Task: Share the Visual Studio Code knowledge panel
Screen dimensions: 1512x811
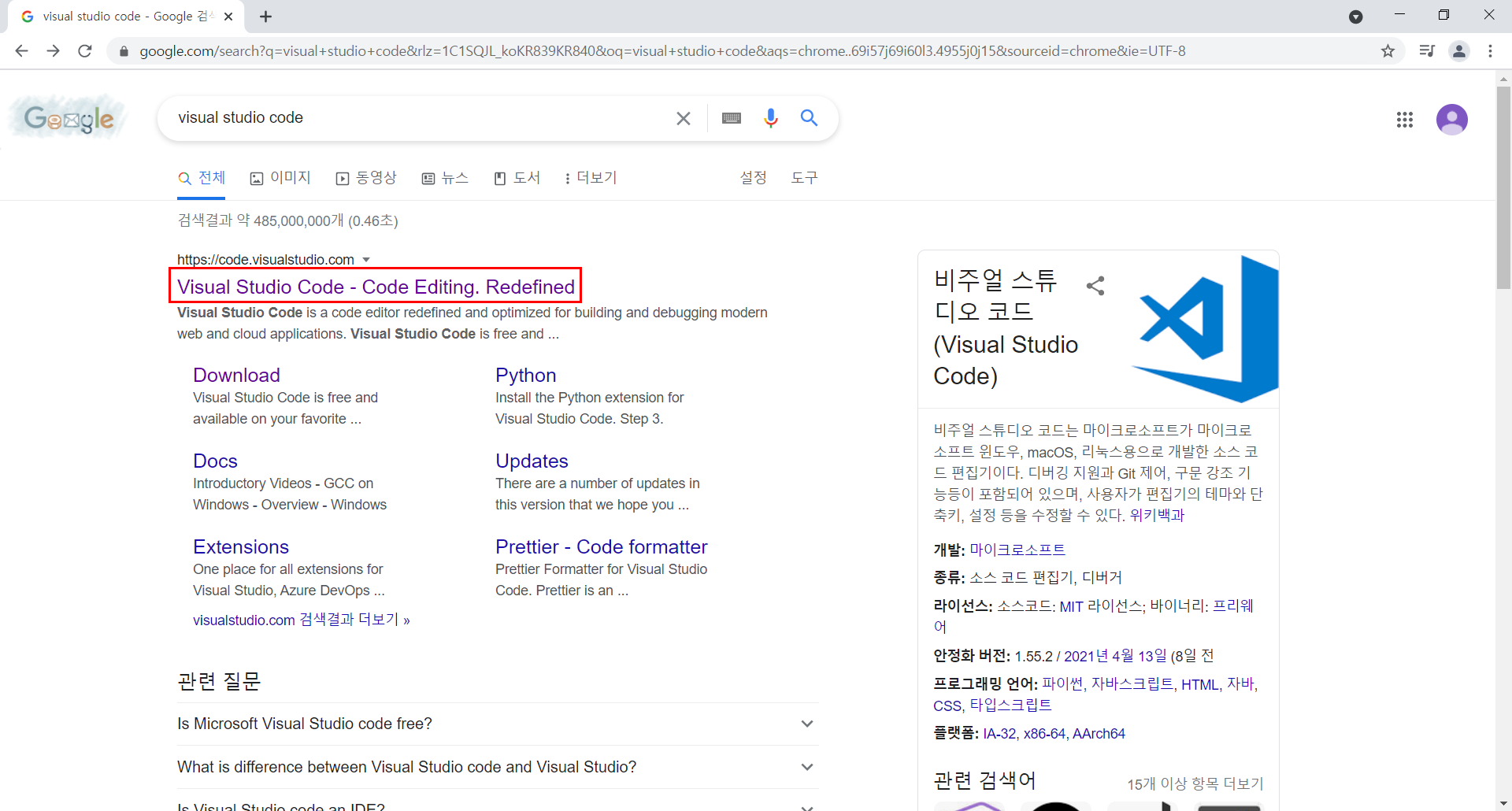Action: (x=1095, y=285)
